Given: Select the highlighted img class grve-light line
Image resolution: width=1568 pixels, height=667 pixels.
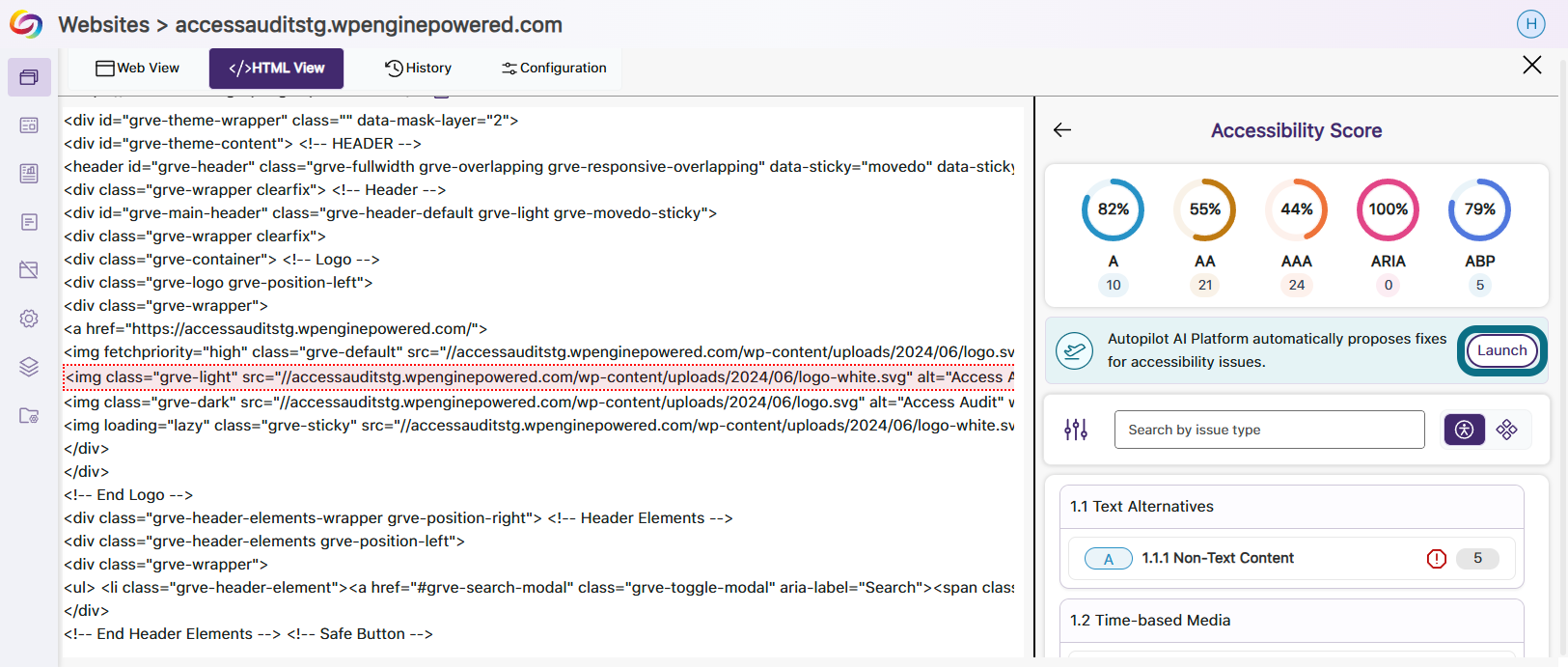Looking at the screenshot, I should point(539,377).
